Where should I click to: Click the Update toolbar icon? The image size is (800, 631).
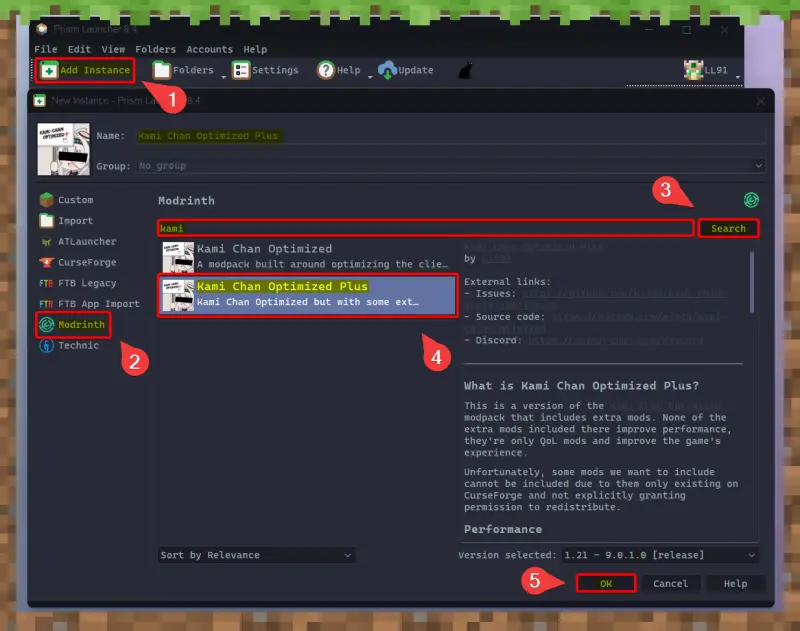click(x=389, y=70)
